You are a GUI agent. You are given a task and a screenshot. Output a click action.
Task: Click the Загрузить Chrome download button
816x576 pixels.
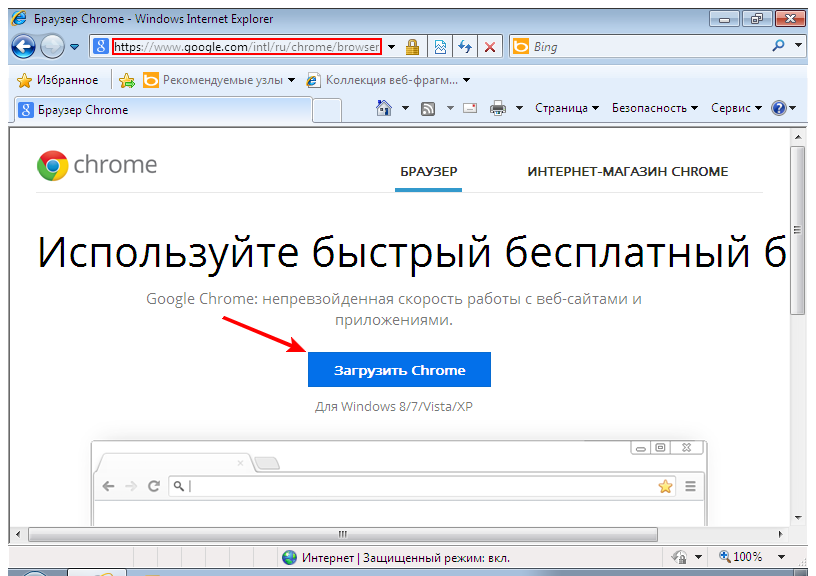coord(399,369)
